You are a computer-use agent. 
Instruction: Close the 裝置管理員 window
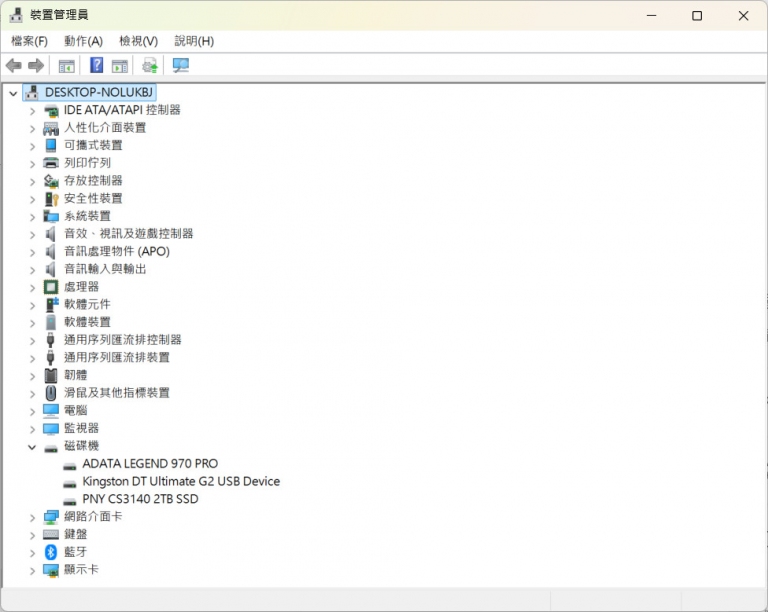pos(744,16)
